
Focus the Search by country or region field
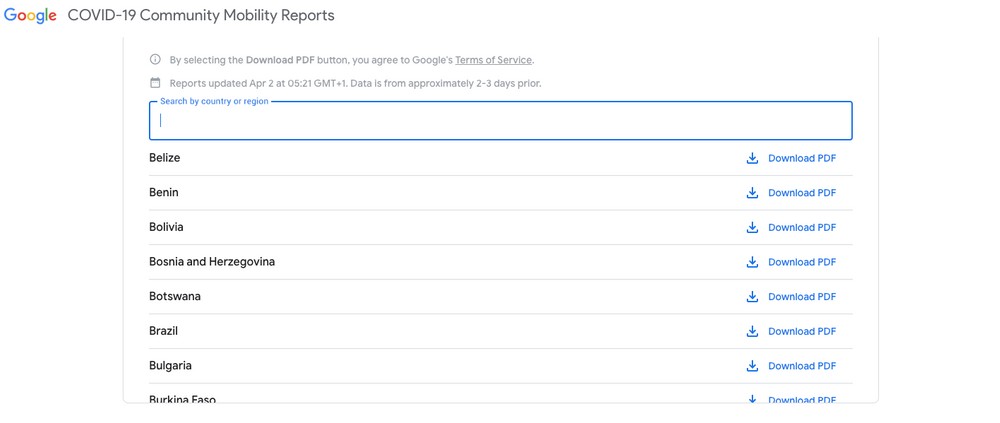click(x=501, y=121)
